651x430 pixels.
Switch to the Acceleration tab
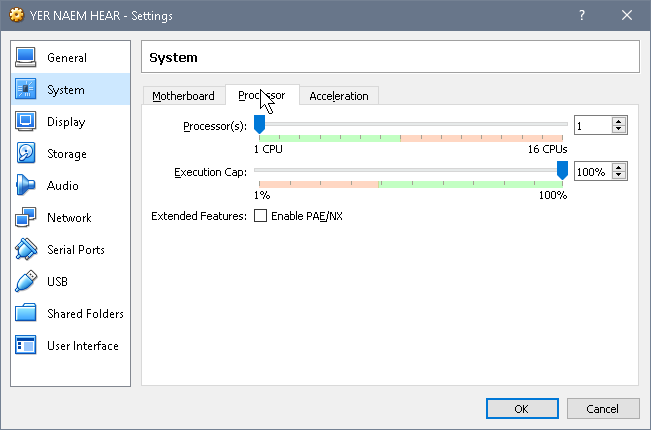[339, 96]
